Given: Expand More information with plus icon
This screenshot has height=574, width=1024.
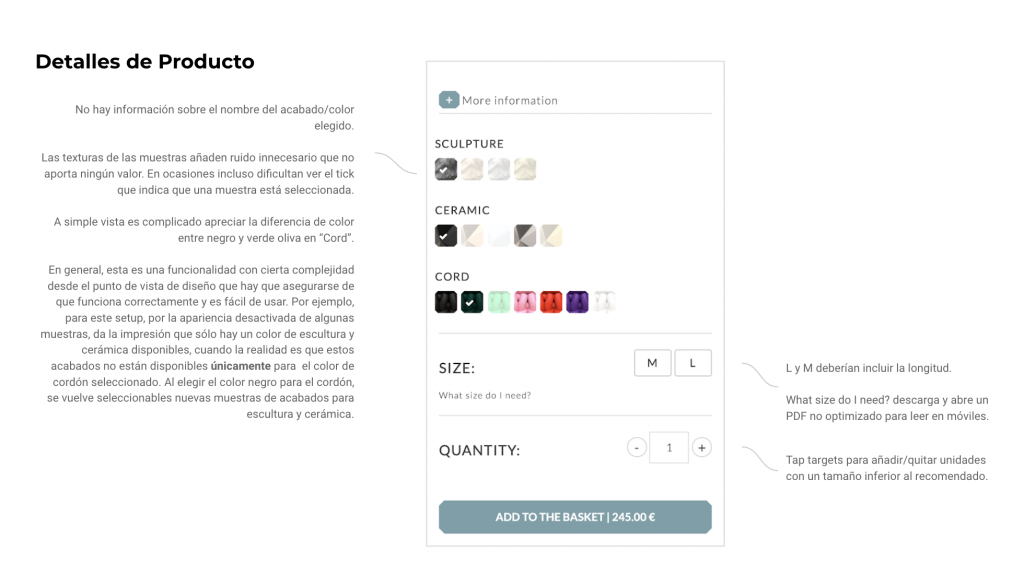Looking at the screenshot, I should [449, 100].
